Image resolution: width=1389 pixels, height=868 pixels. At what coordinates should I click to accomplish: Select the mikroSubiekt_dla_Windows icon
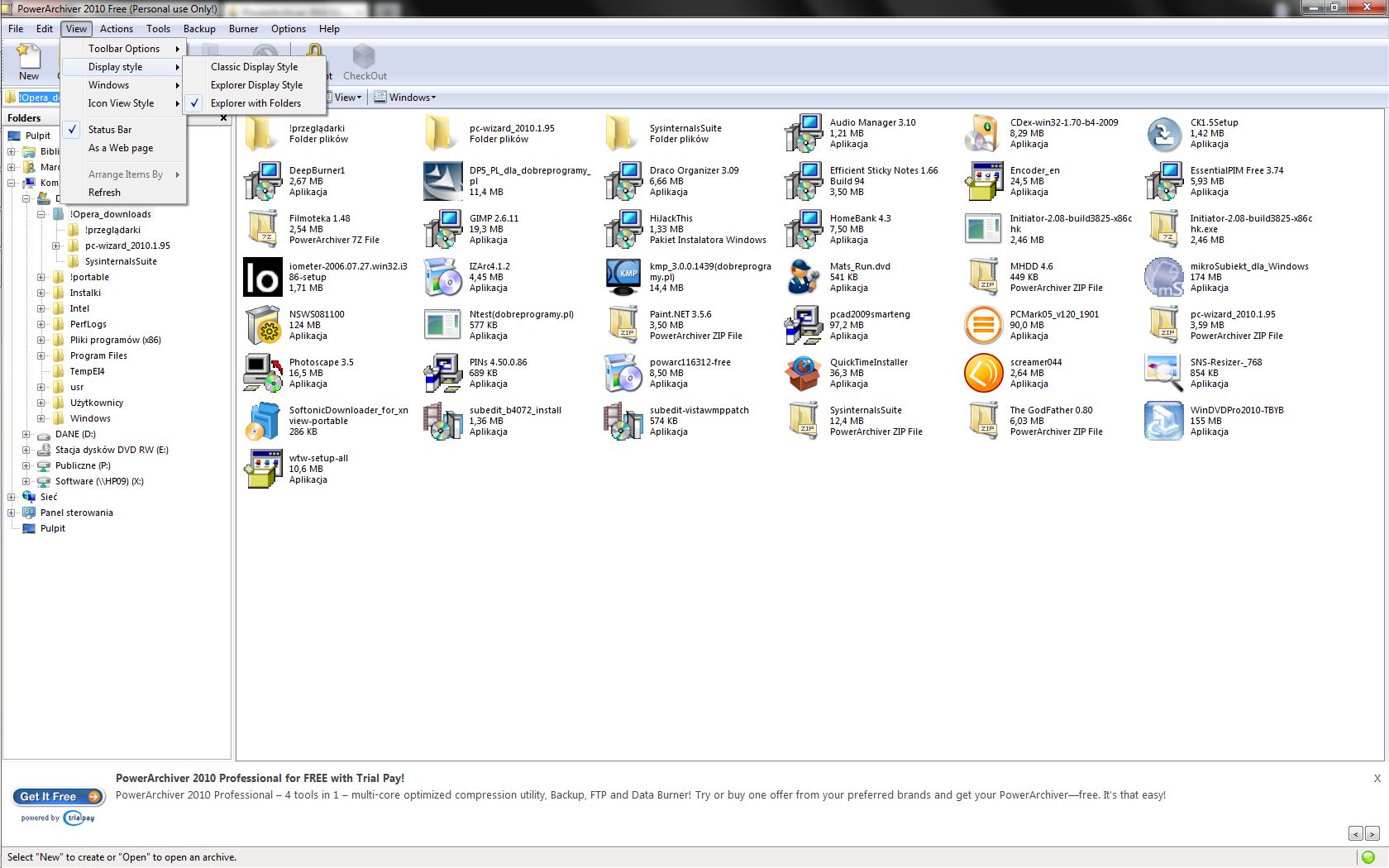[x=1164, y=277]
